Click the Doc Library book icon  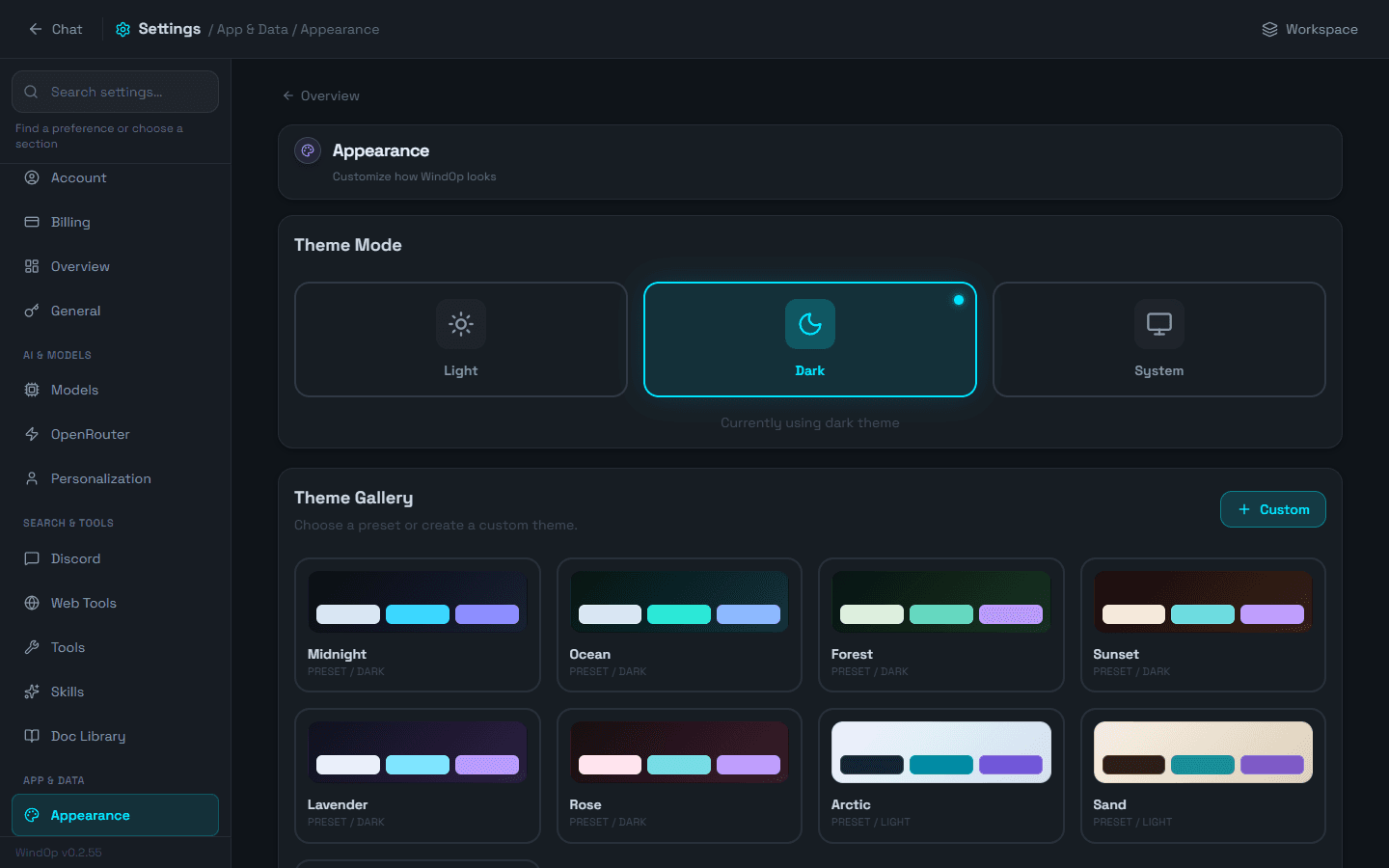pyautogui.click(x=32, y=736)
